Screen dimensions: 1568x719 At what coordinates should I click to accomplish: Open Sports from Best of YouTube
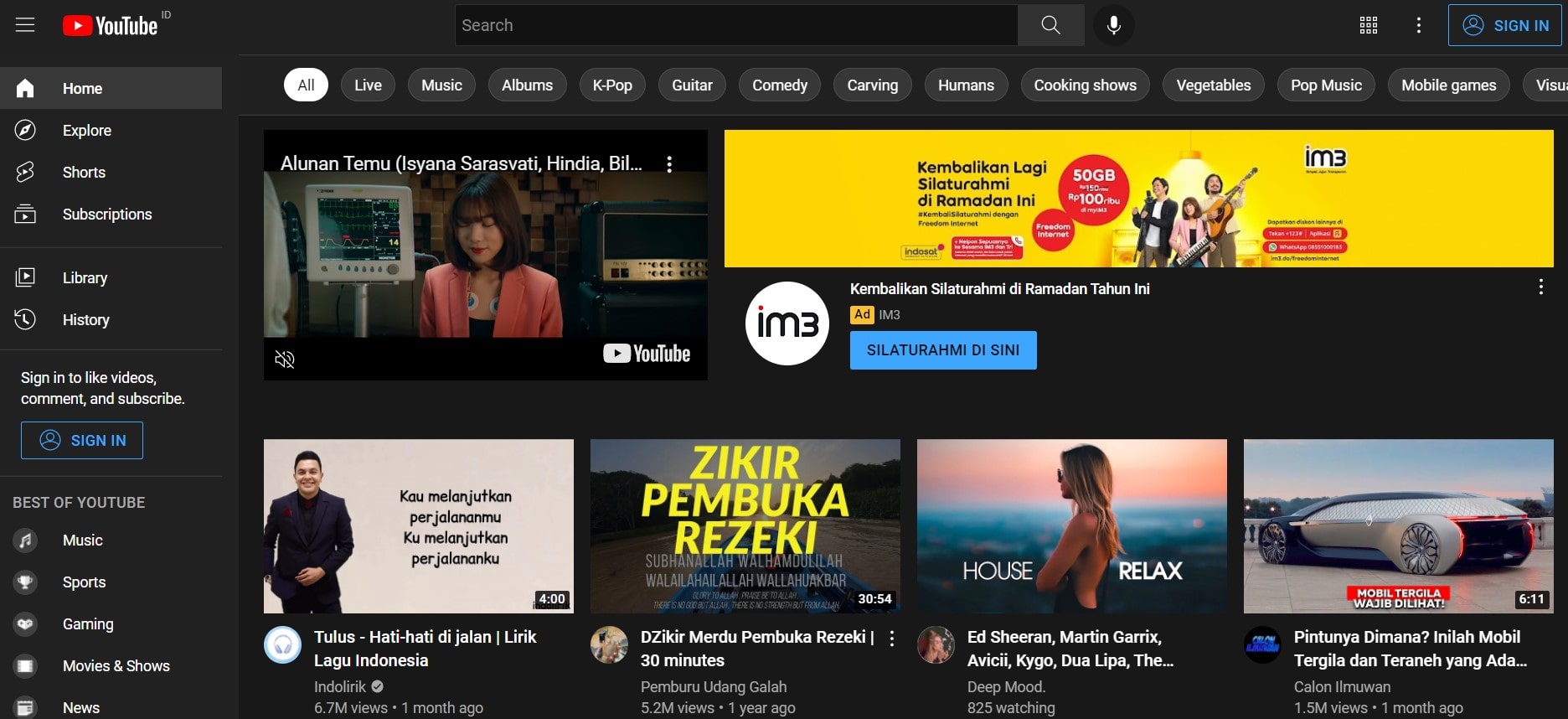click(x=111, y=582)
